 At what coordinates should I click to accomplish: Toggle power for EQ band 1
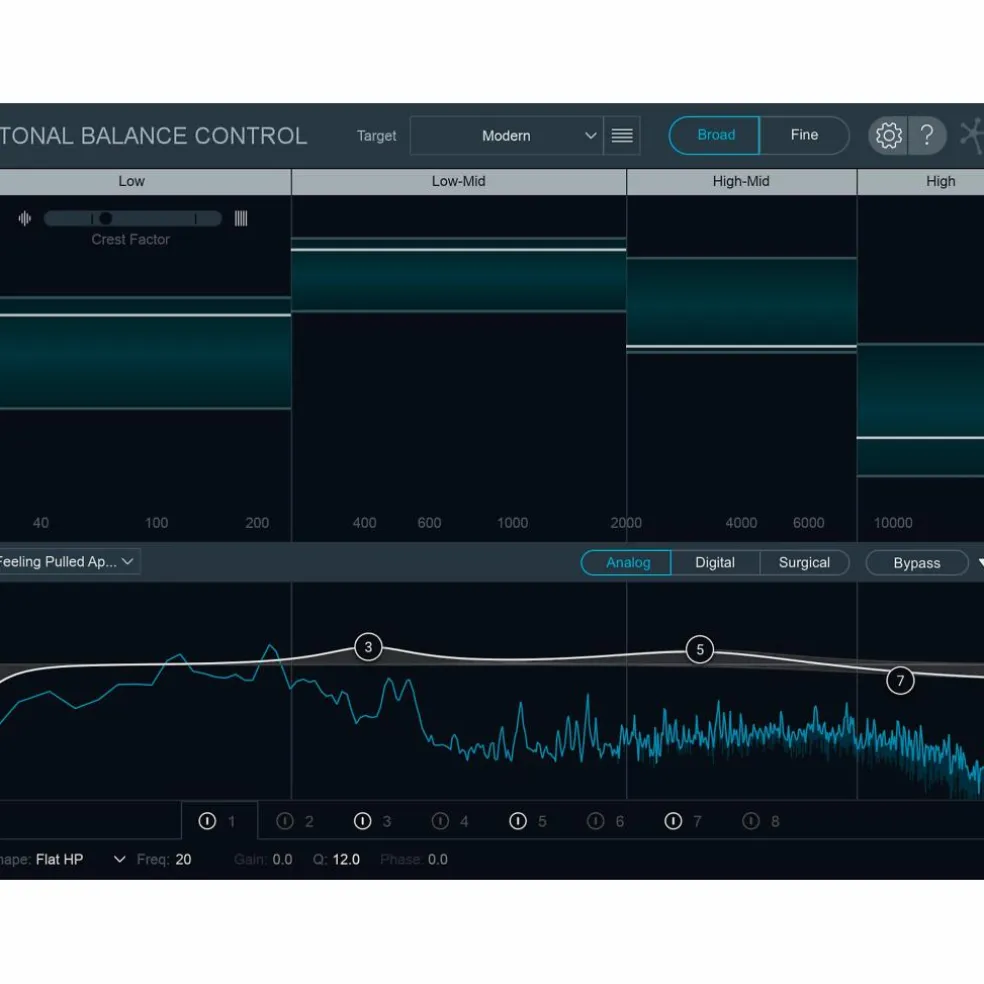click(x=207, y=821)
